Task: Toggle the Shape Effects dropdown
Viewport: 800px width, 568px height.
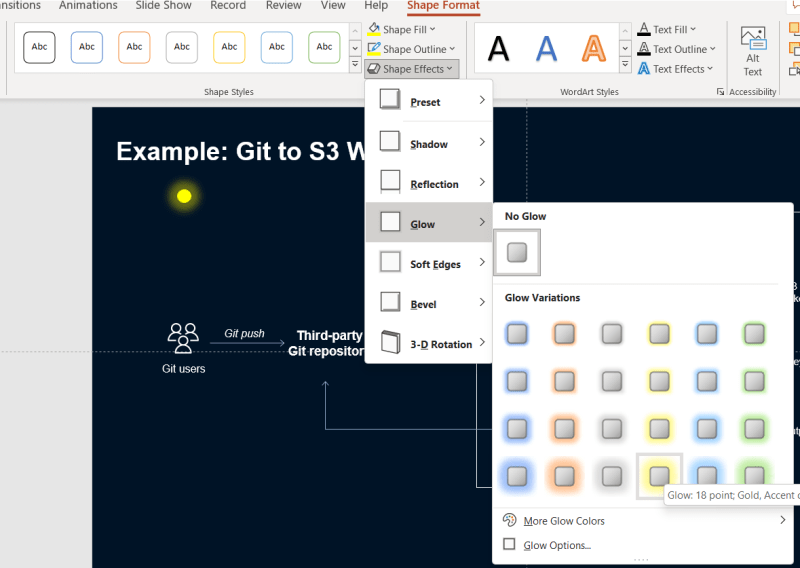Action: tap(411, 69)
